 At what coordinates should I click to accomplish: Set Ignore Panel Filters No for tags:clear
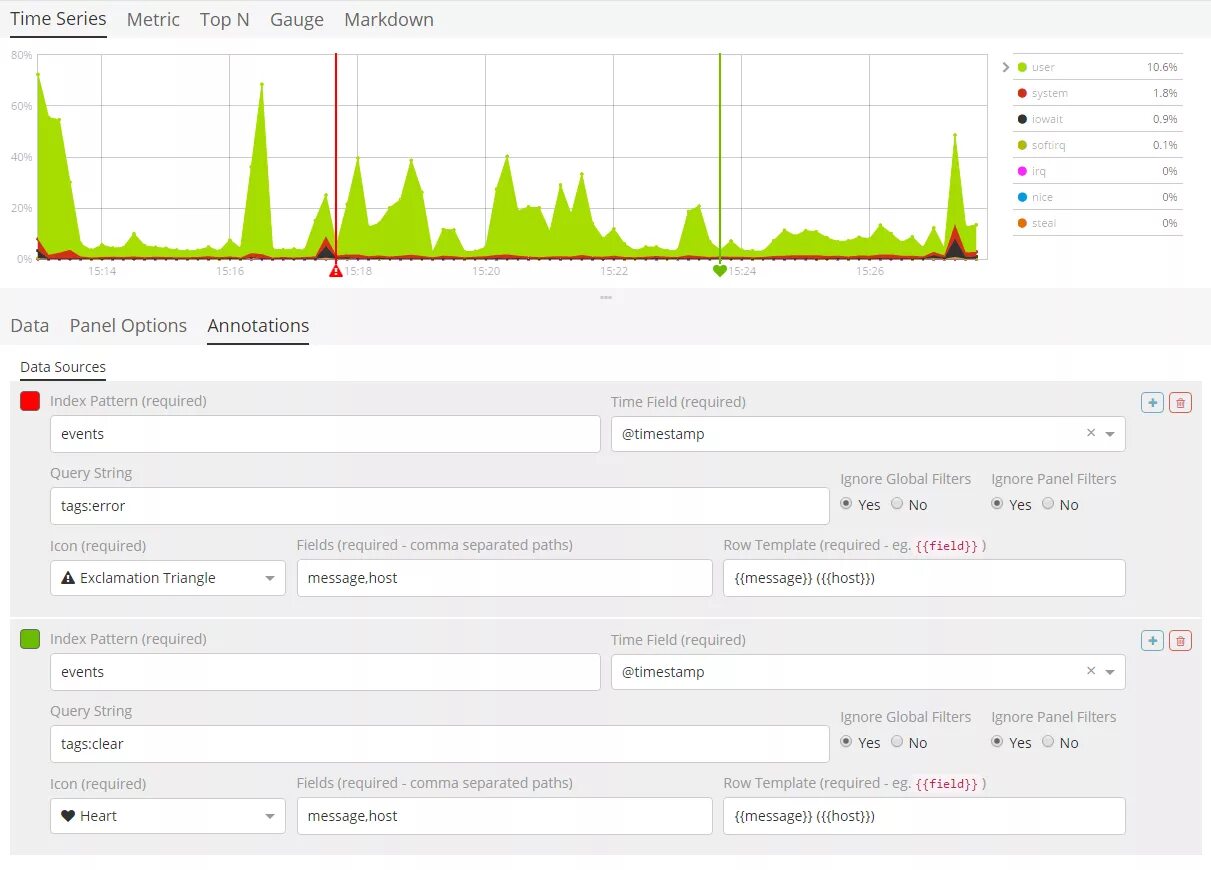pos(1048,742)
